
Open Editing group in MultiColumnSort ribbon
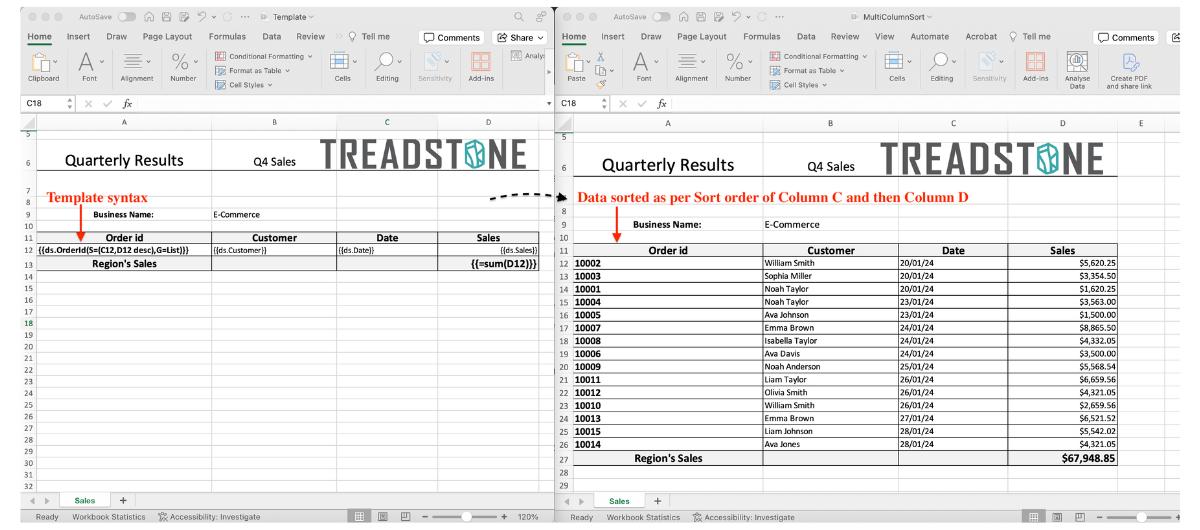[942, 67]
